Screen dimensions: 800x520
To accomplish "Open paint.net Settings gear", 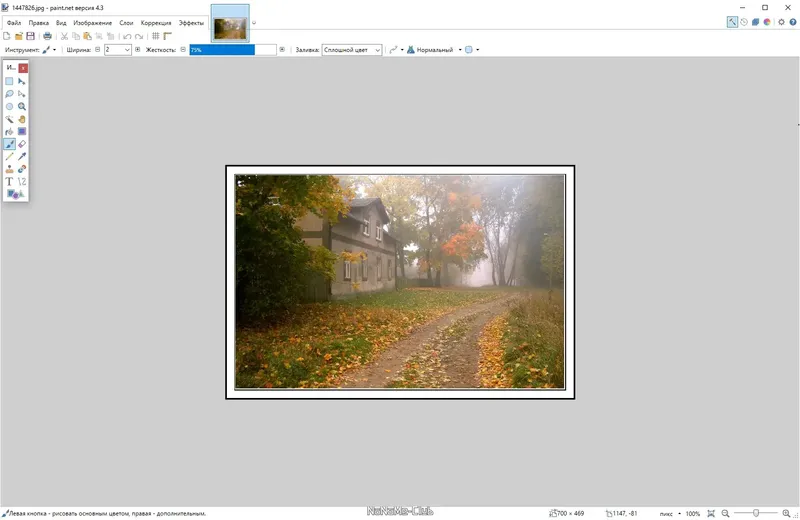I will (x=781, y=22).
